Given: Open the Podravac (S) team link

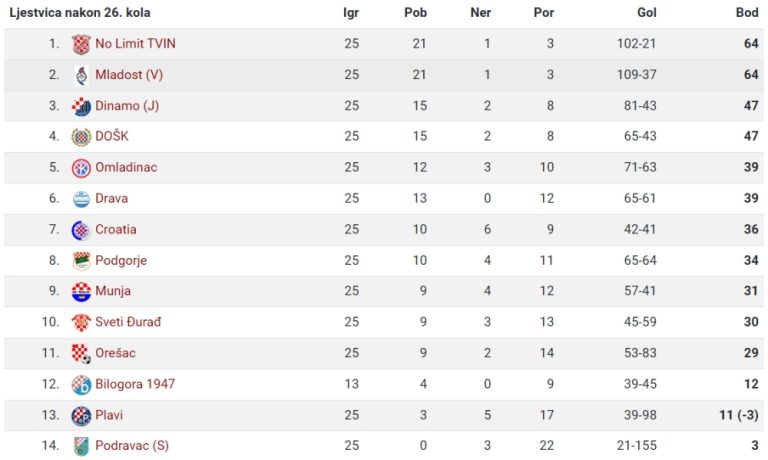Looking at the screenshot, I should pos(132,445).
